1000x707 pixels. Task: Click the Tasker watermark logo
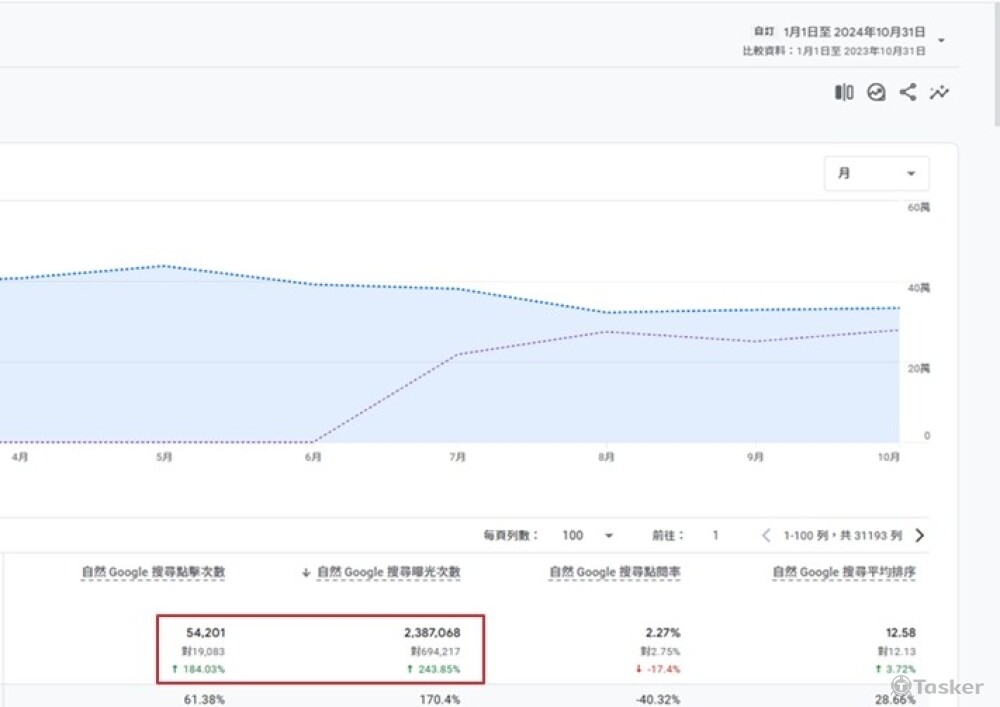[x=937, y=687]
